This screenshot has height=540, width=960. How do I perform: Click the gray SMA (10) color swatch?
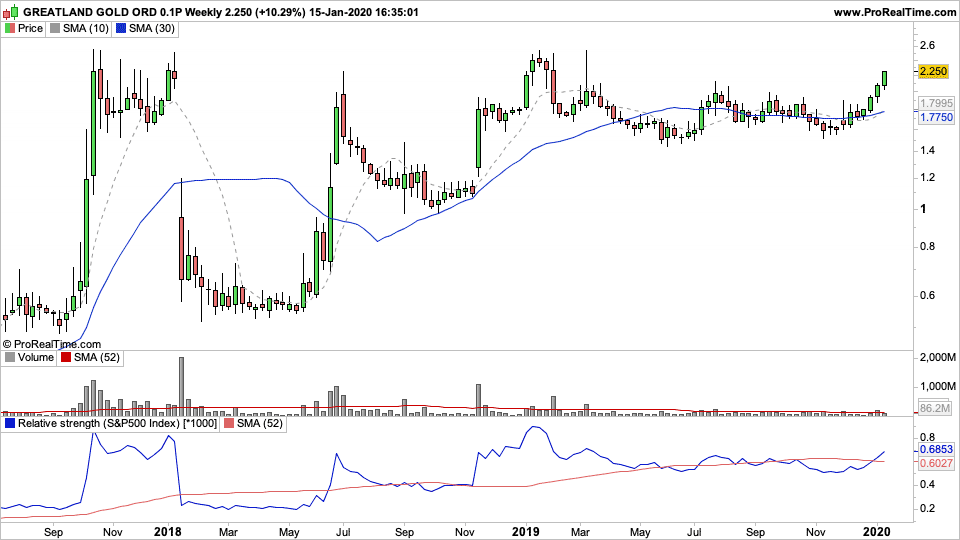tap(55, 28)
